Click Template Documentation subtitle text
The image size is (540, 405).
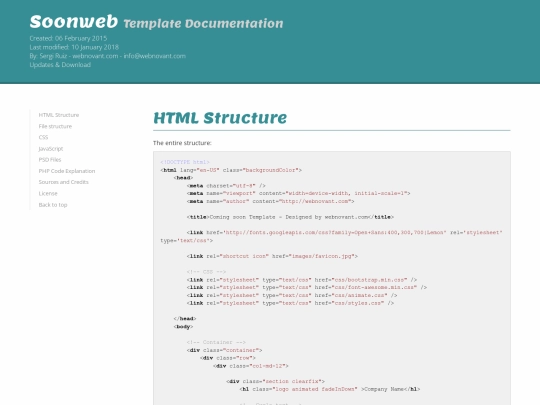click(x=203, y=24)
